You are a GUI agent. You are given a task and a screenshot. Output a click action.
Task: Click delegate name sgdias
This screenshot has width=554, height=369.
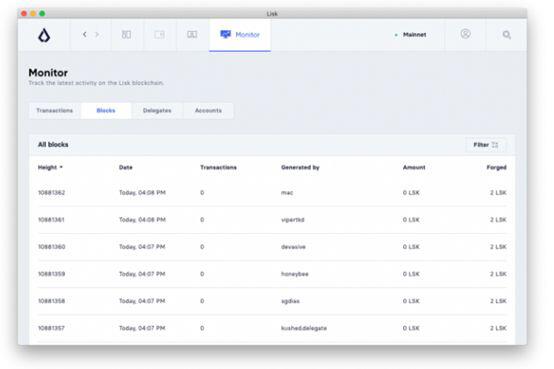[290, 301]
